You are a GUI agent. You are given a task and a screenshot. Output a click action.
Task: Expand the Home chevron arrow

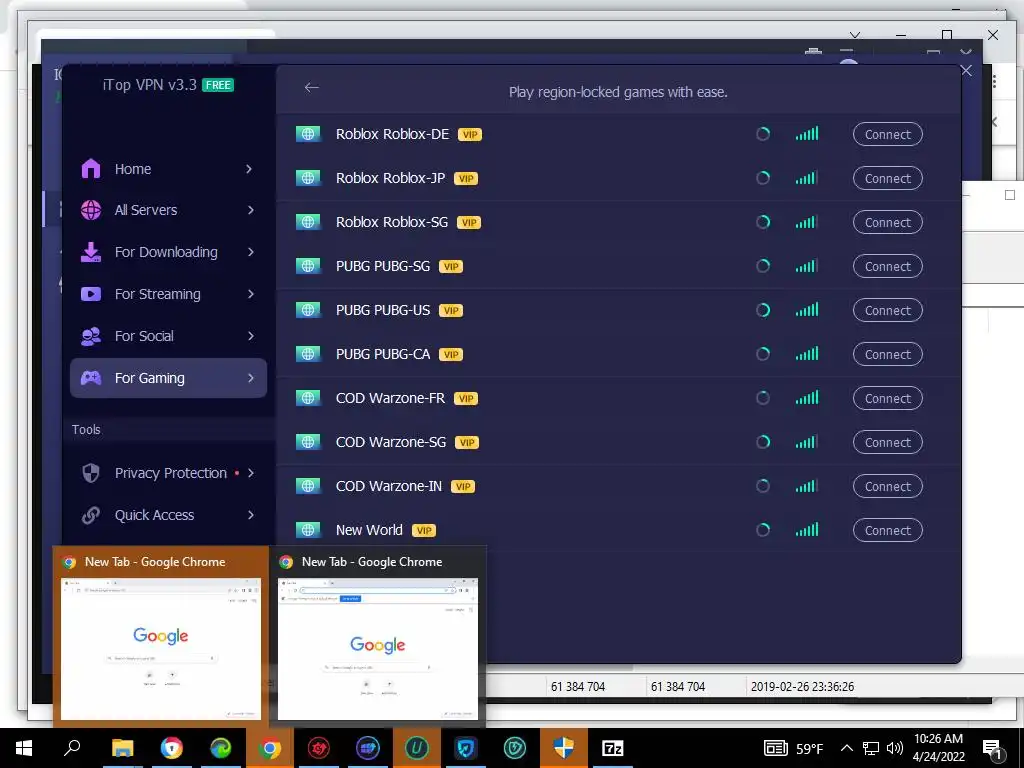pos(249,169)
